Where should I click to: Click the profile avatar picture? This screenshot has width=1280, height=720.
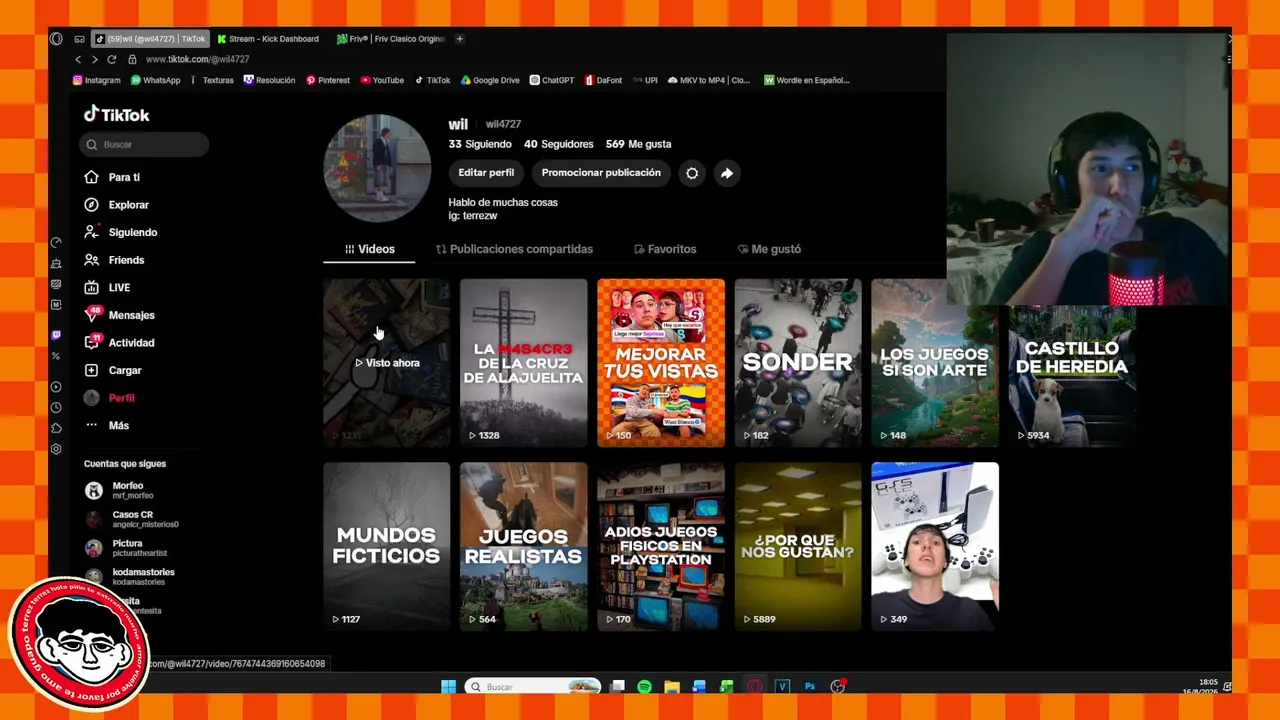(x=377, y=167)
